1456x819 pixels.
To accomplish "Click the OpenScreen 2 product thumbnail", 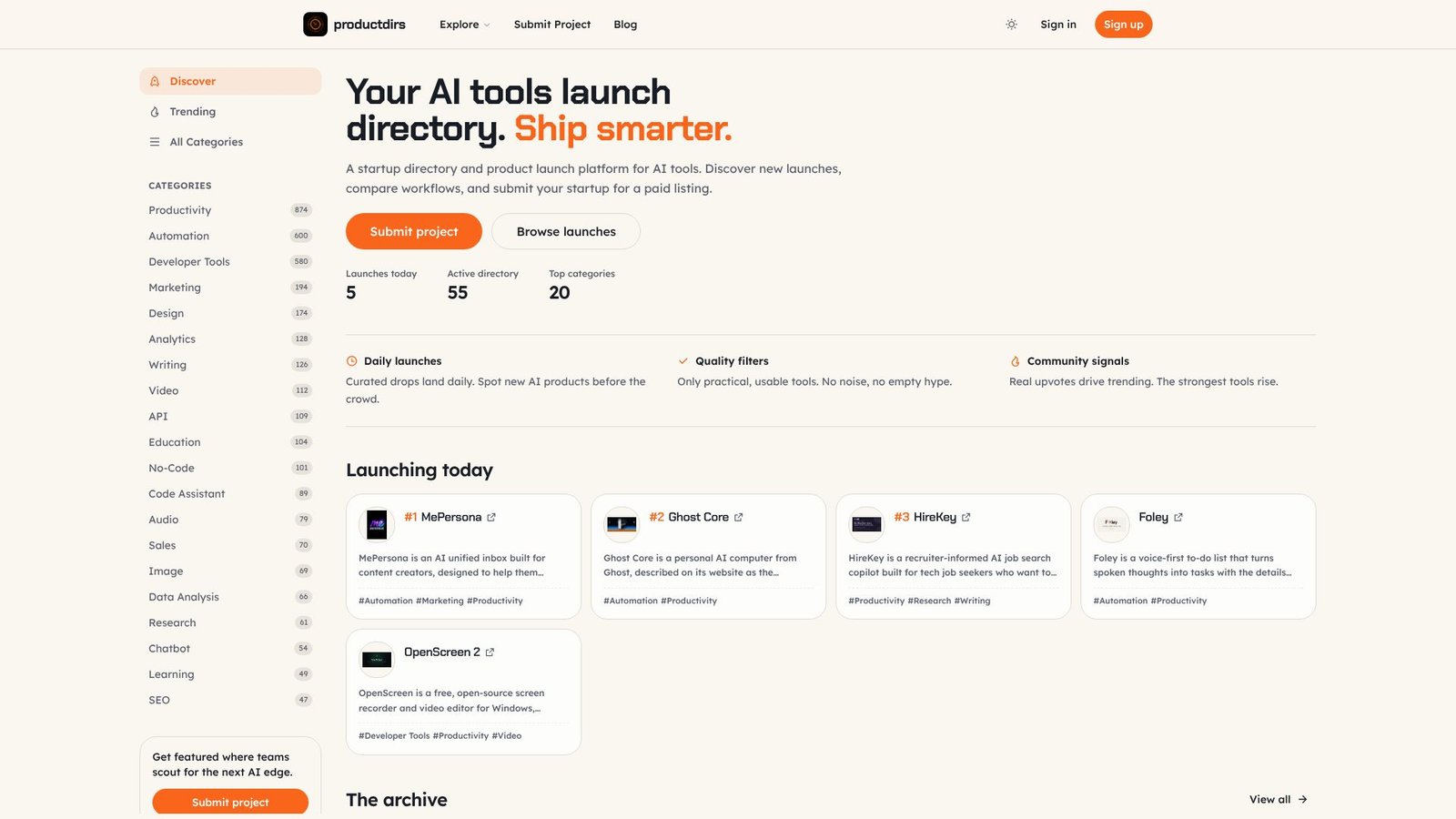I will [x=377, y=660].
